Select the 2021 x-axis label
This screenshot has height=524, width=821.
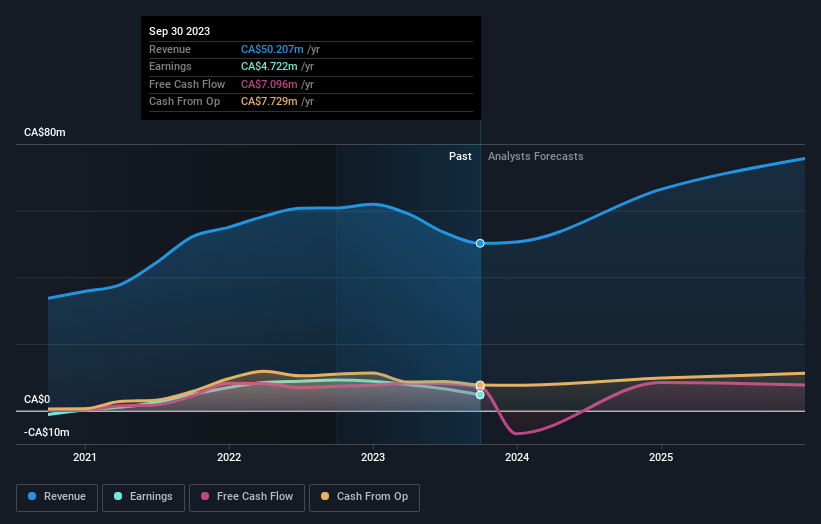(x=85, y=458)
